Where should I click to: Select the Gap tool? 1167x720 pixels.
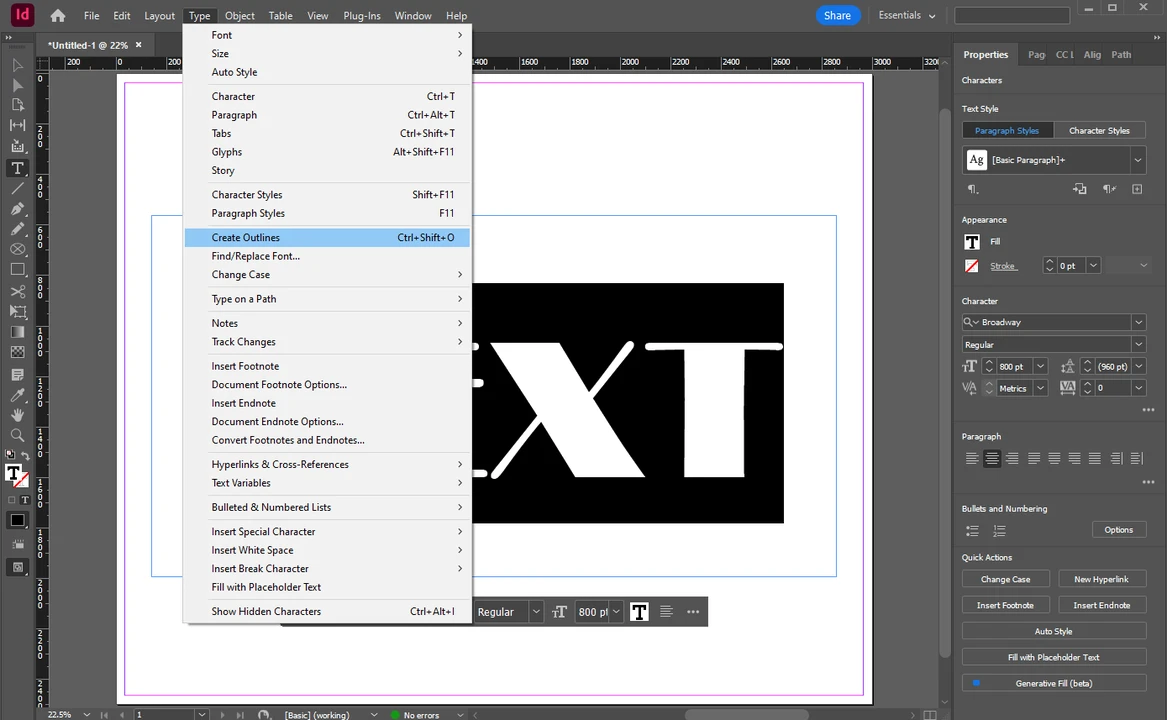tap(17, 125)
